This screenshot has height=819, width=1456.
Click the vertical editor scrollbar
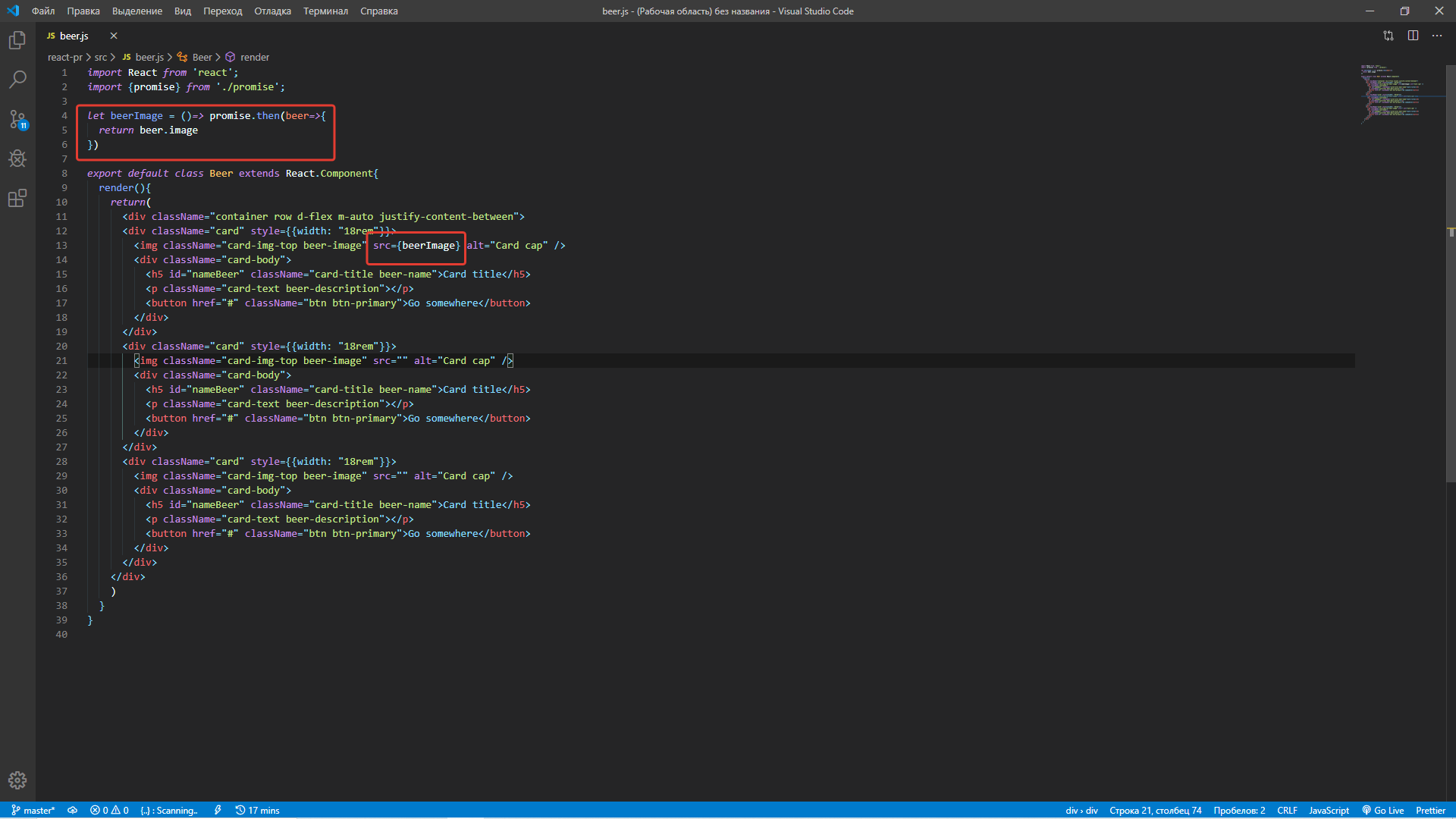[1451, 273]
